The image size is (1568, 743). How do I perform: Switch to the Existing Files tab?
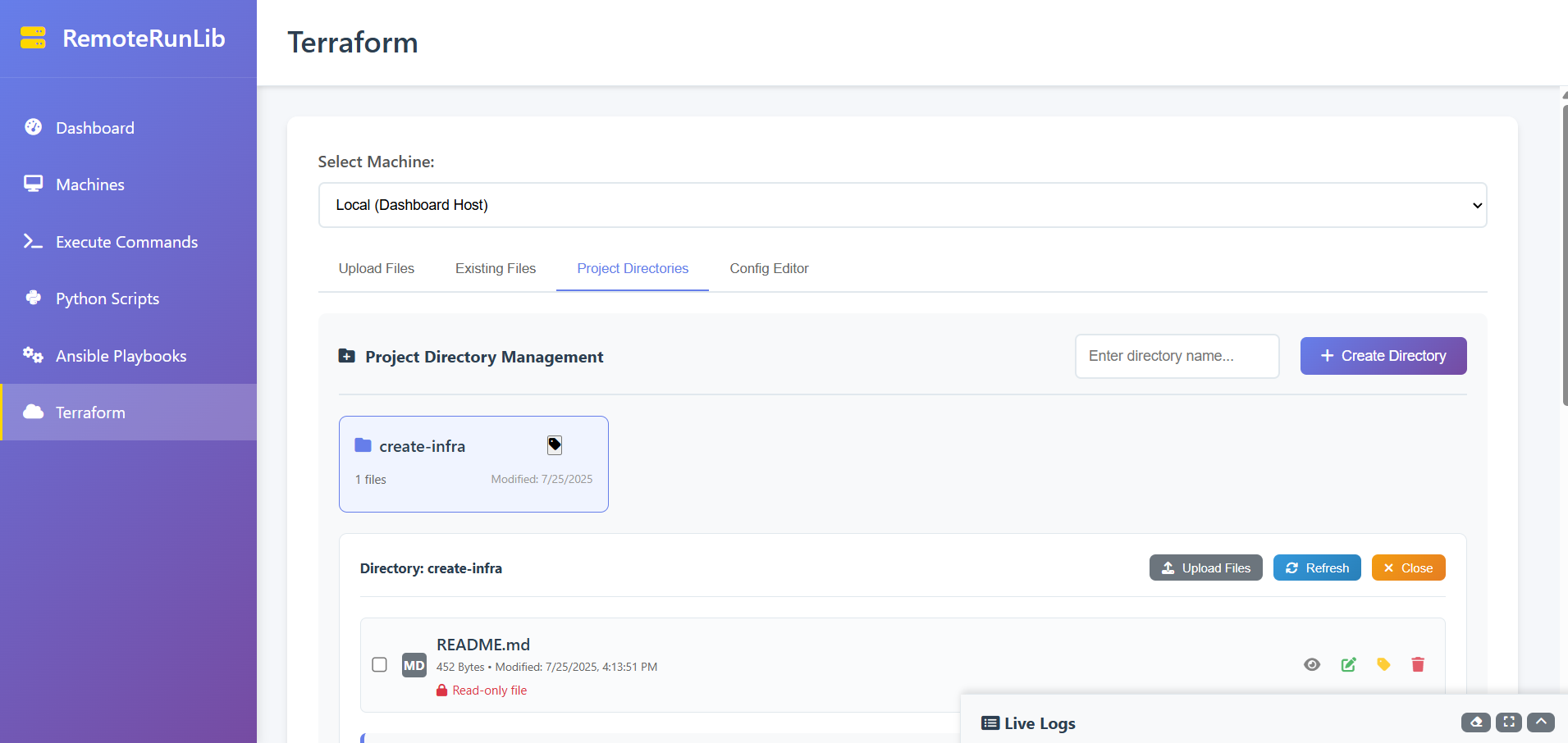click(x=496, y=268)
